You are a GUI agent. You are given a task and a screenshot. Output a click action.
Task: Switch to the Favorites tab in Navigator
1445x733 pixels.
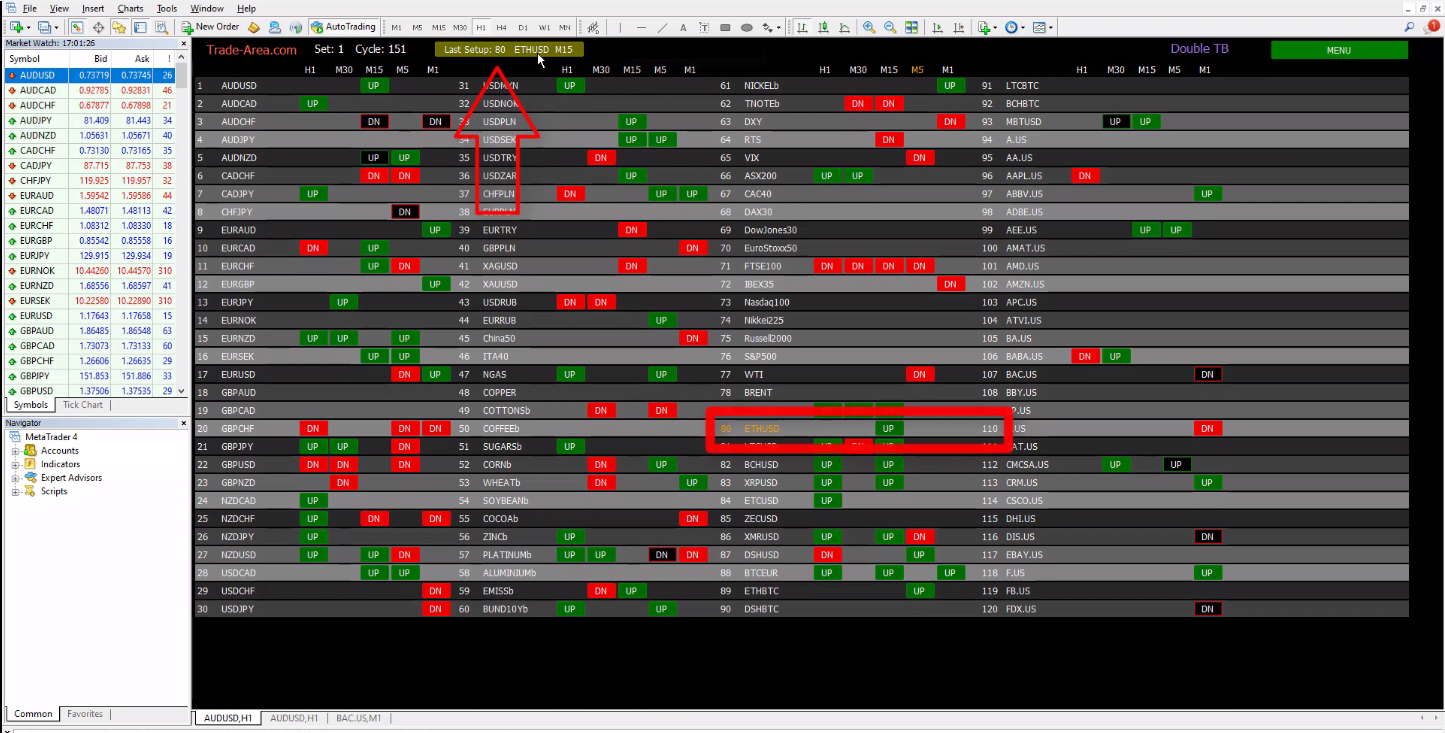tap(85, 714)
